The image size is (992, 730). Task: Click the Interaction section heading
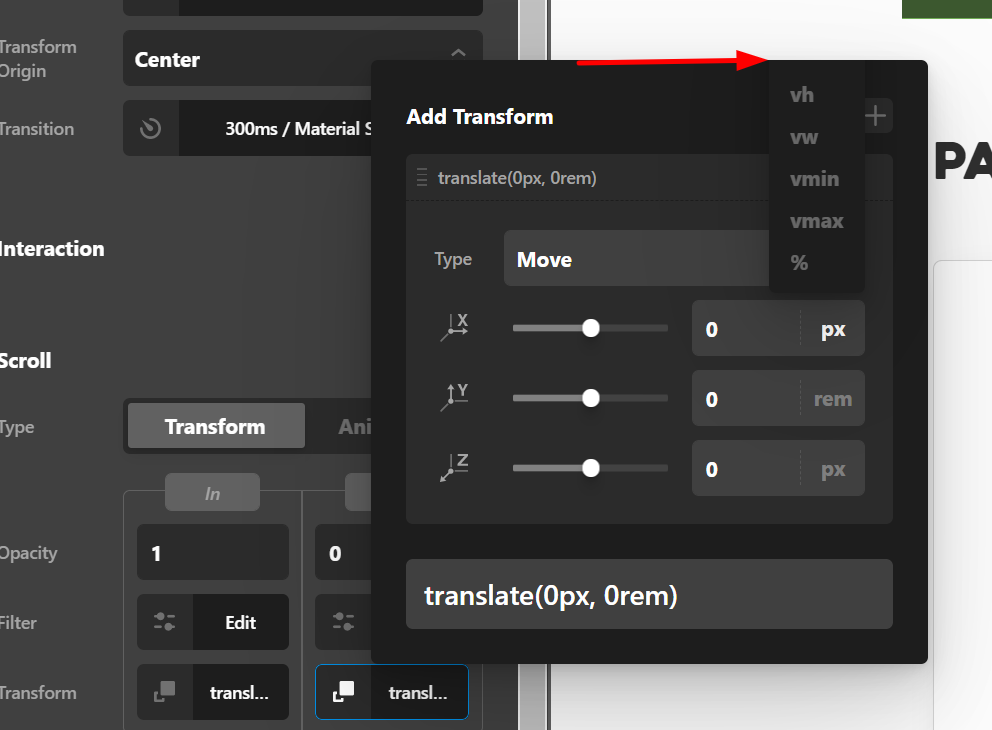coord(52,249)
